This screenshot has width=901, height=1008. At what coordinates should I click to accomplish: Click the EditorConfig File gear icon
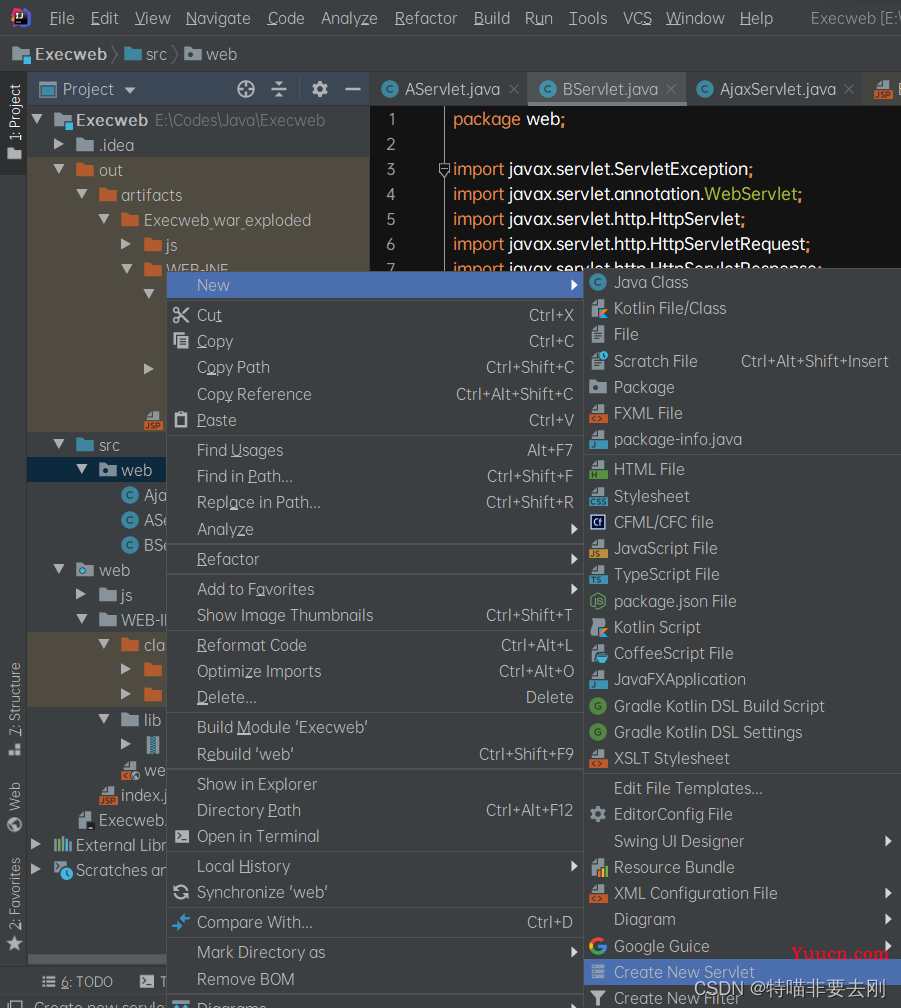click(598, 814)
